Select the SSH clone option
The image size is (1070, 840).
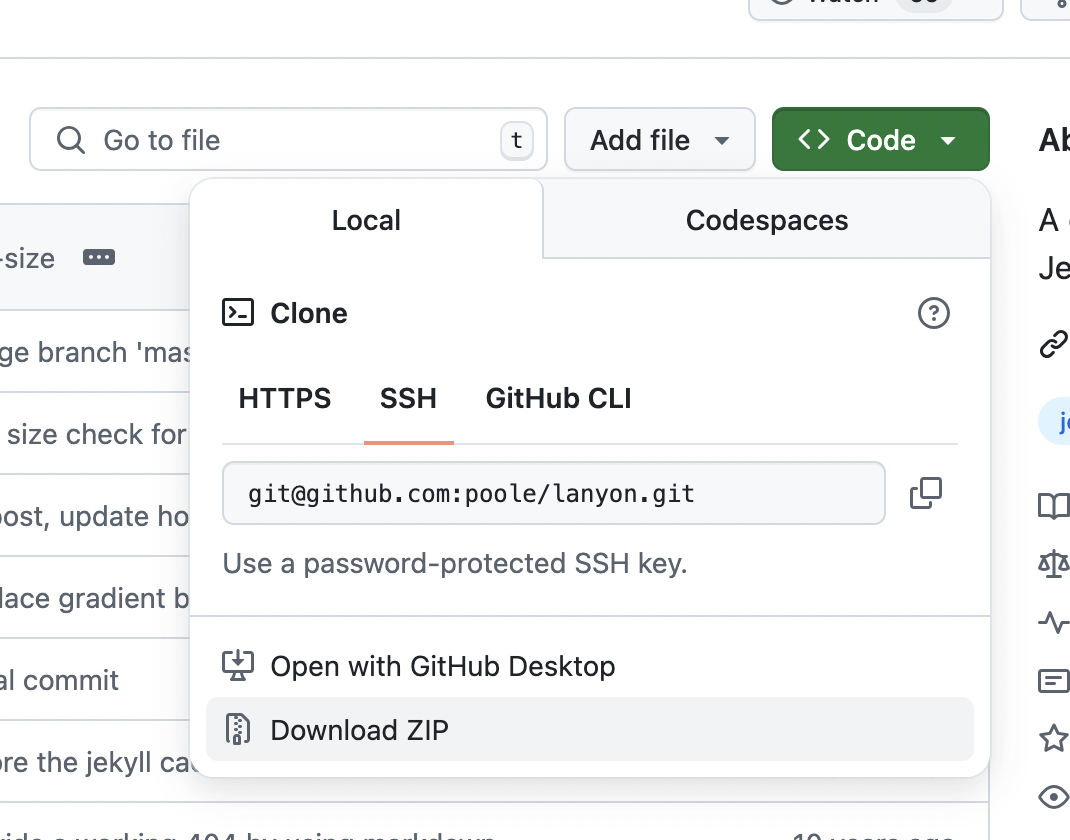(x=408, y=399)
